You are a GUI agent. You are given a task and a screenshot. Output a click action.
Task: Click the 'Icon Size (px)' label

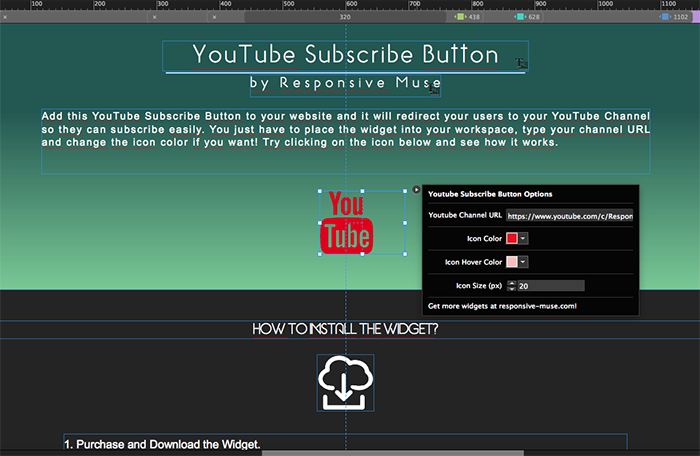[x=479, y=286]
